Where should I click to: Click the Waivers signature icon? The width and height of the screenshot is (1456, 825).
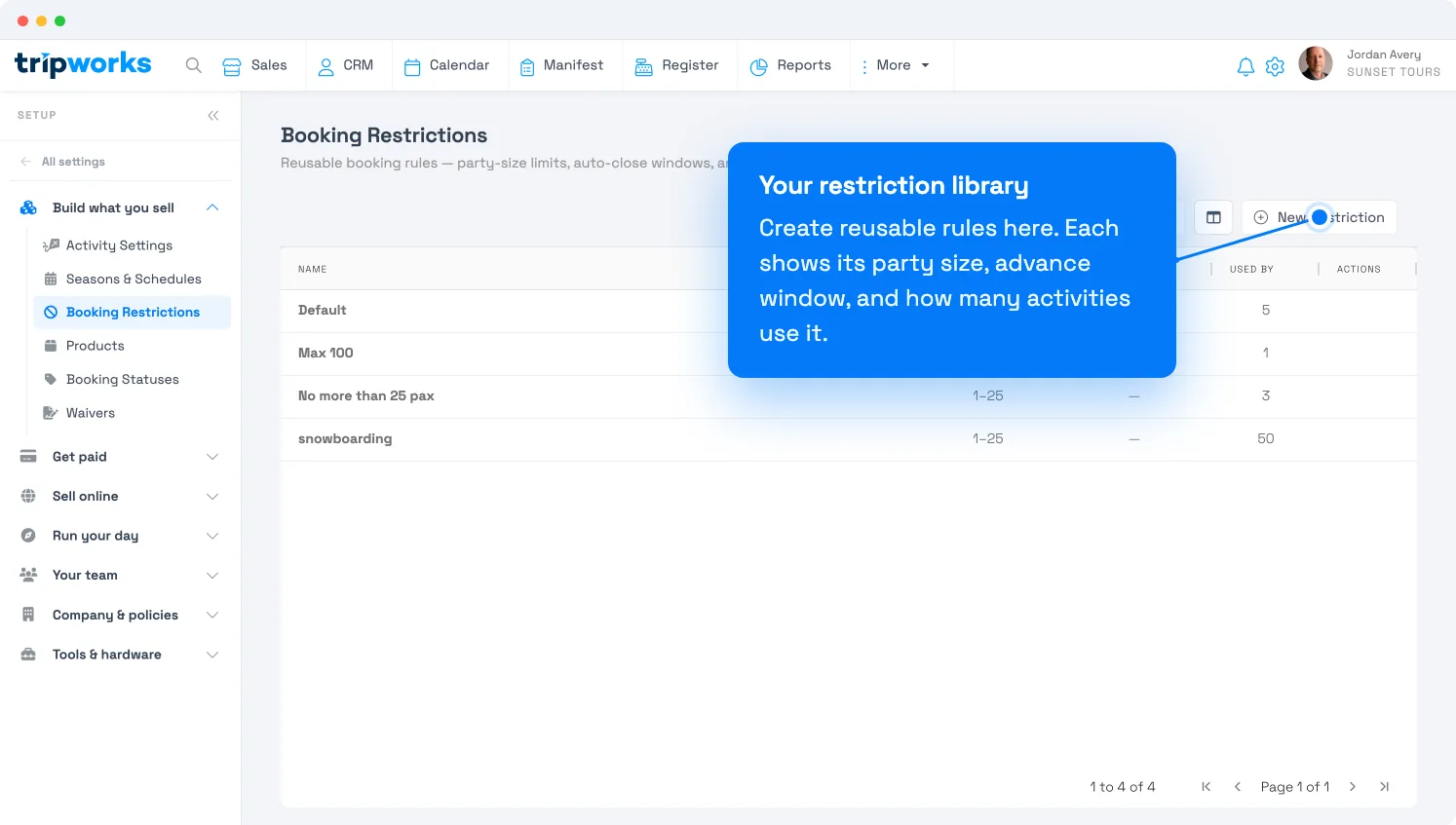51,413
